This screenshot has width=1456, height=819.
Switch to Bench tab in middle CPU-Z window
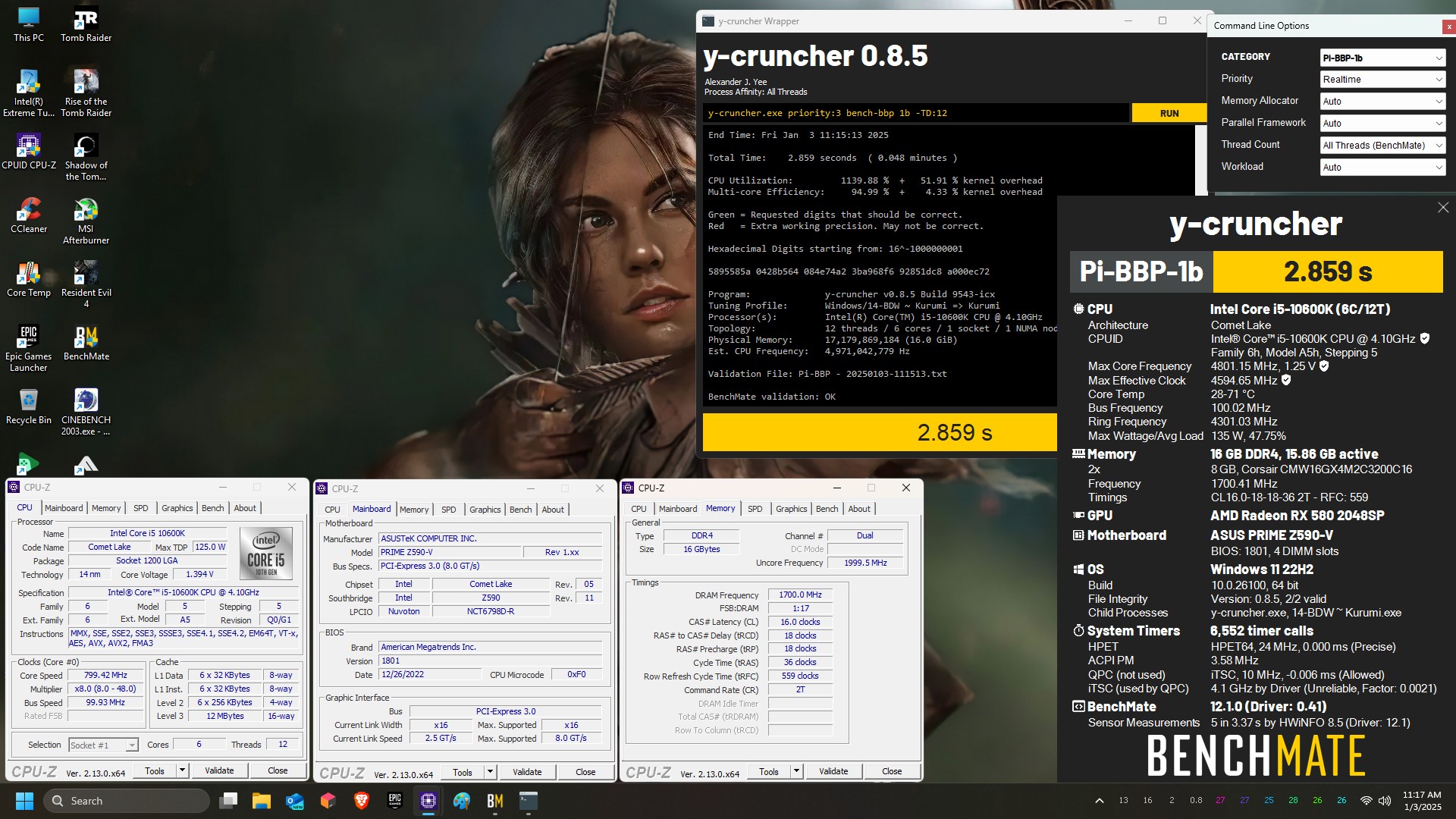point(520,510)
